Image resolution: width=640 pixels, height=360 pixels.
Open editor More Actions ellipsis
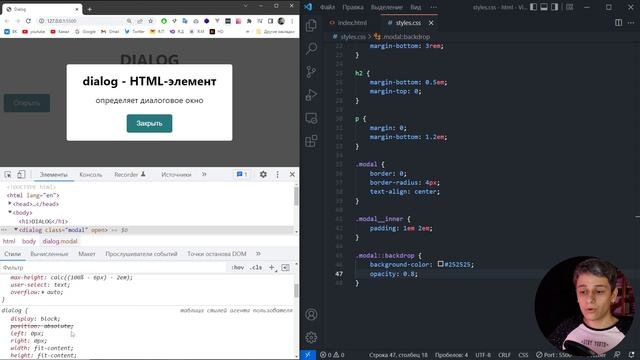pos(631,23)
